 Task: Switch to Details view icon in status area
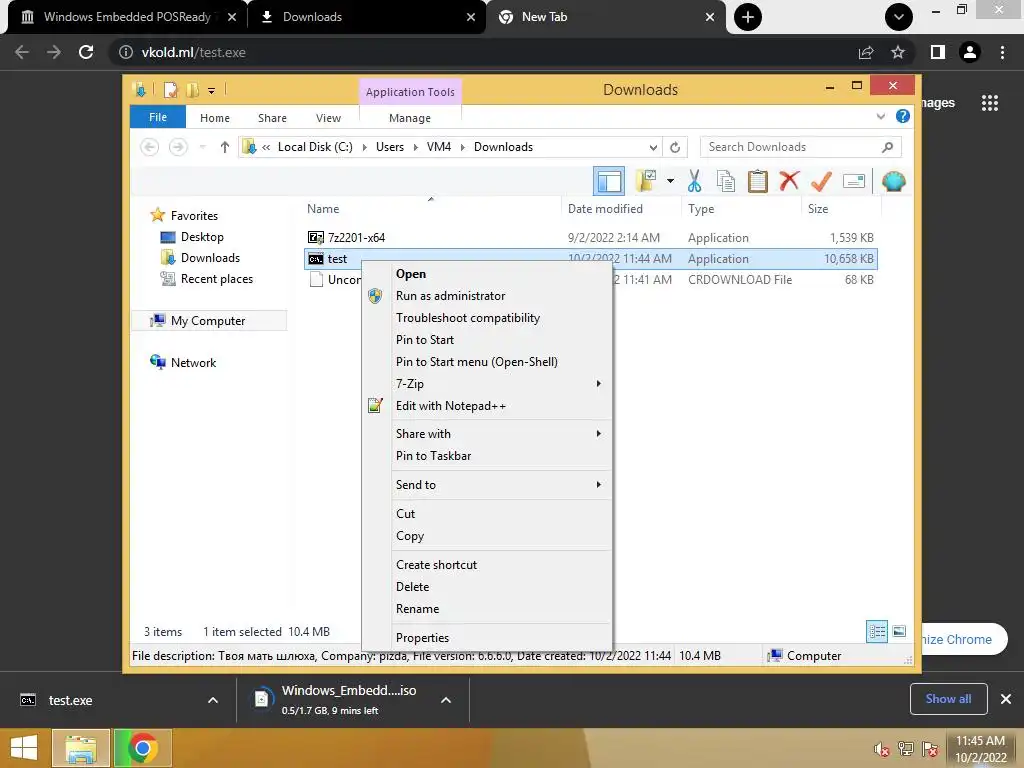(x=877, y=632)
